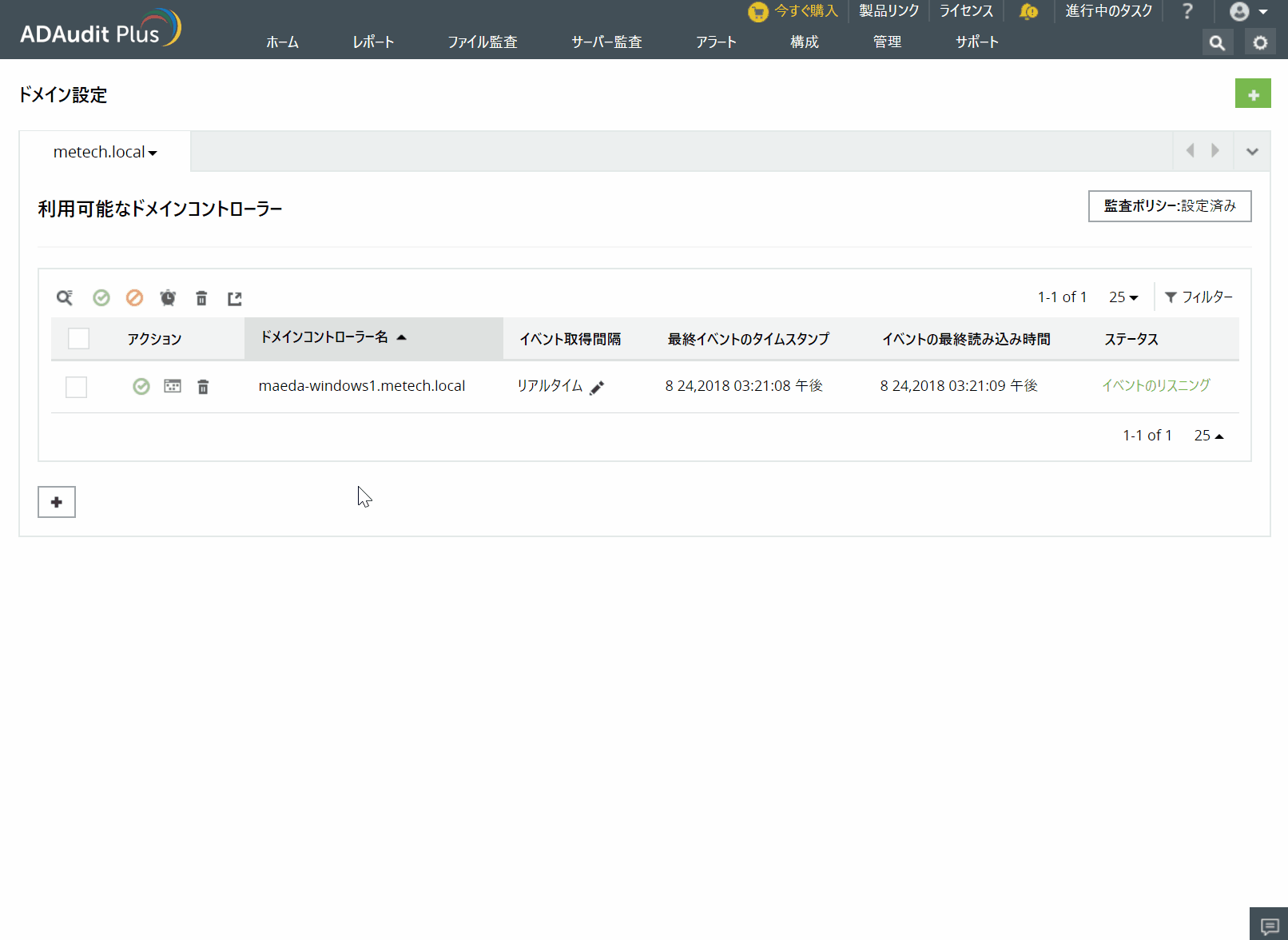1288x940 pixels.
Task: Open the ファイル監査 menu
Action: [x=482, y=42]
